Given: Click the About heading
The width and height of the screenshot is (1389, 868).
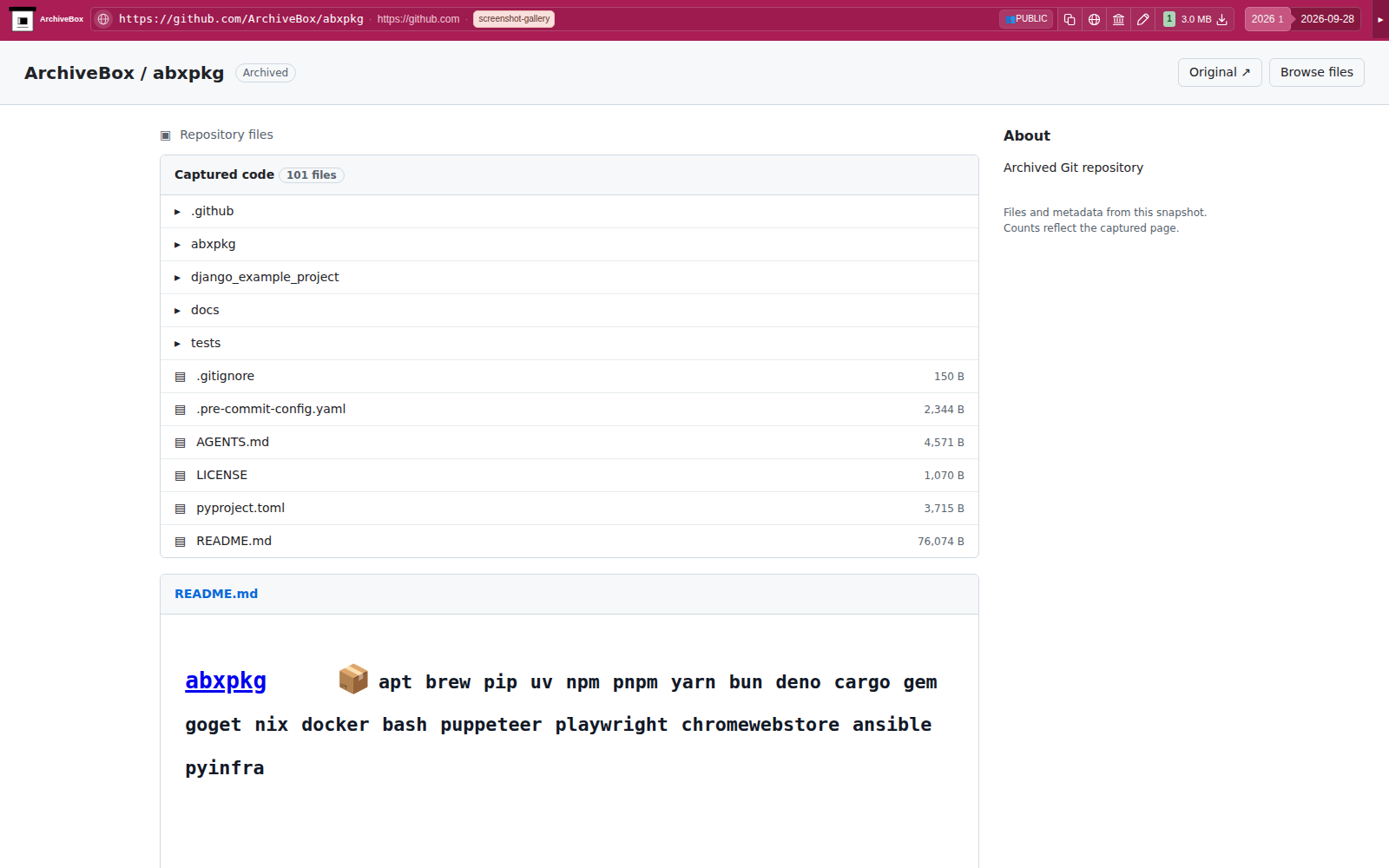Looking at the screenshot, I should (x=1027, y=135).
